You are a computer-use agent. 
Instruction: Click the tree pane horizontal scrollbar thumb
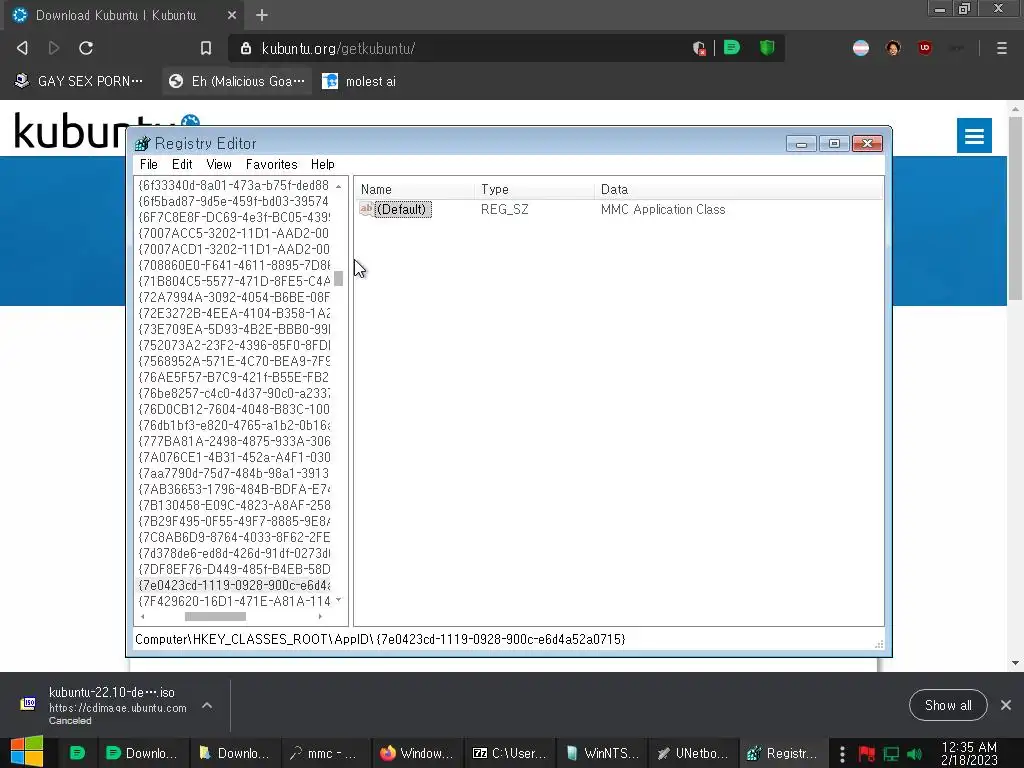[x=215, y=616]
